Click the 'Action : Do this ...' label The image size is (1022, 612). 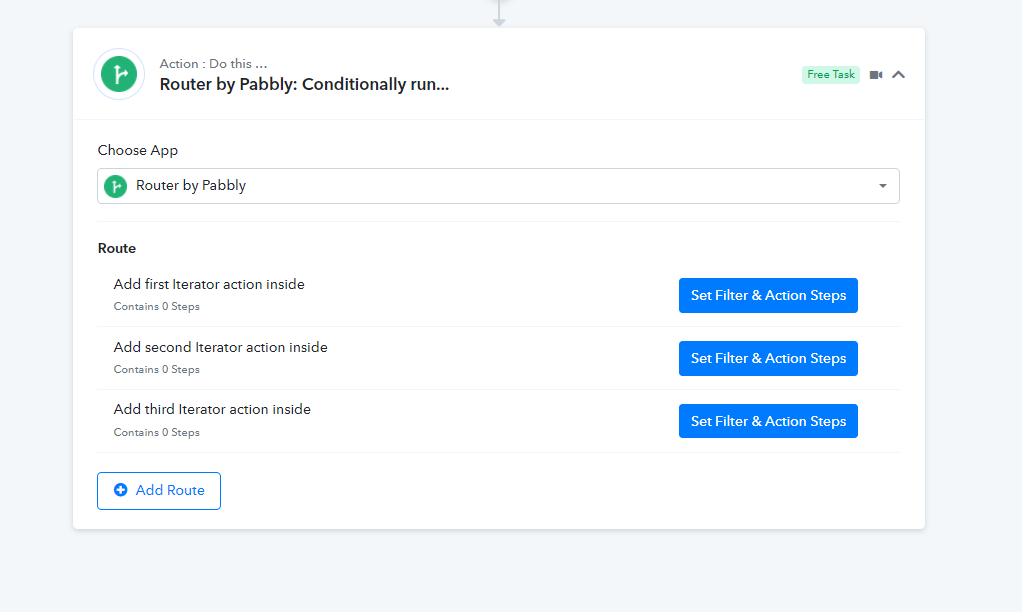213,64
